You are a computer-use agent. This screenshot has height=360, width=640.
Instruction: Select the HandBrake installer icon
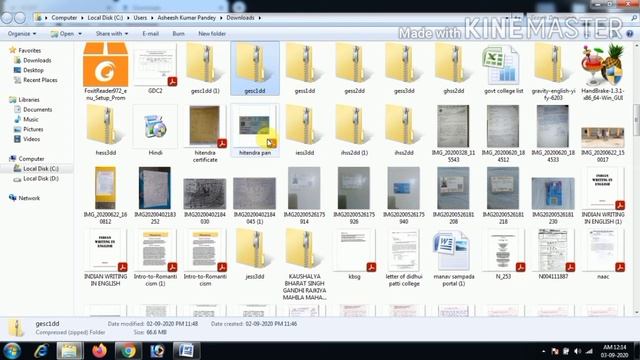click(x=603, y=65)
